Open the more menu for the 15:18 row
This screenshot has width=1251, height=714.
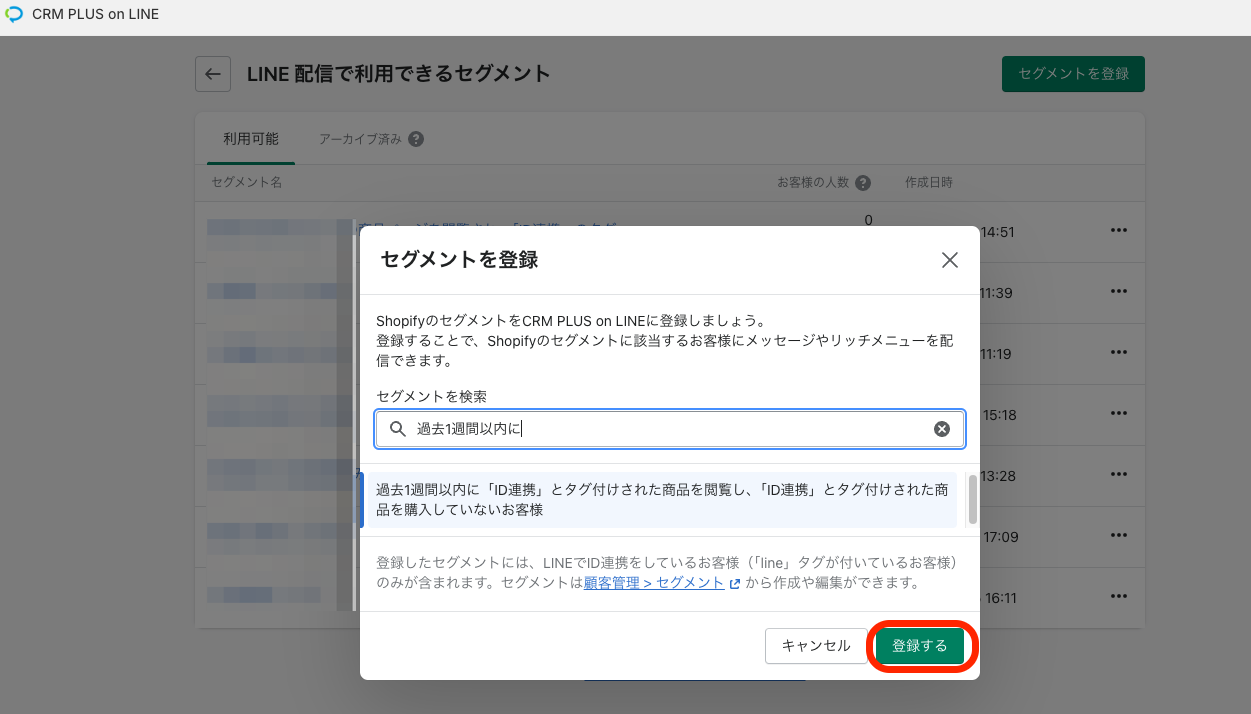[1119, 415]
